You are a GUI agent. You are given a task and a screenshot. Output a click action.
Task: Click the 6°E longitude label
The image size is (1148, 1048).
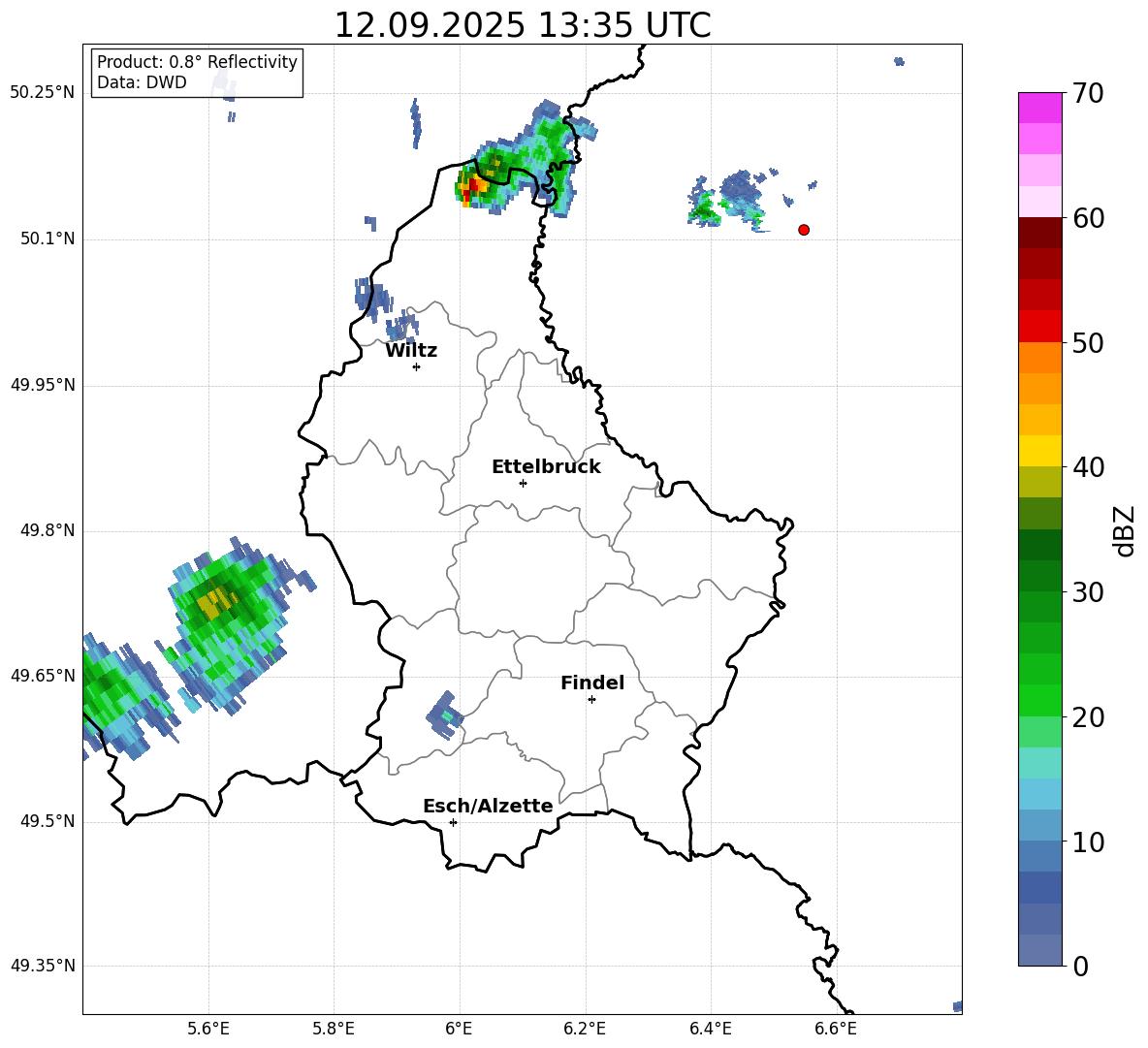(x=459, y=1029)
